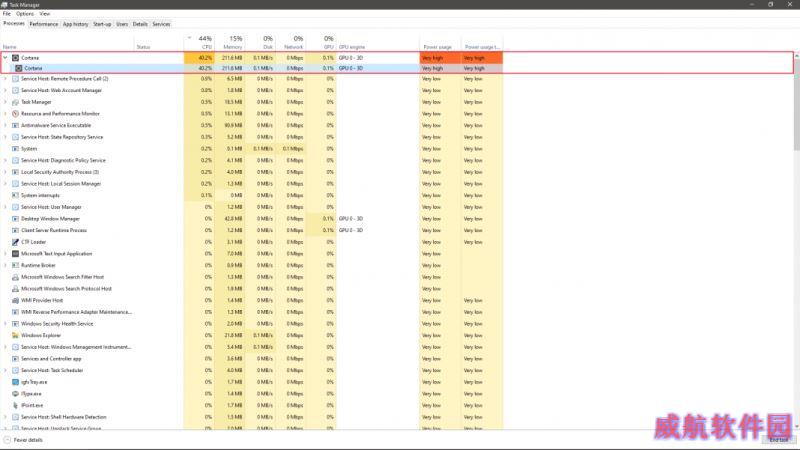
Task: Expand the Runtime Broker group
Action: tap(6, 265)
